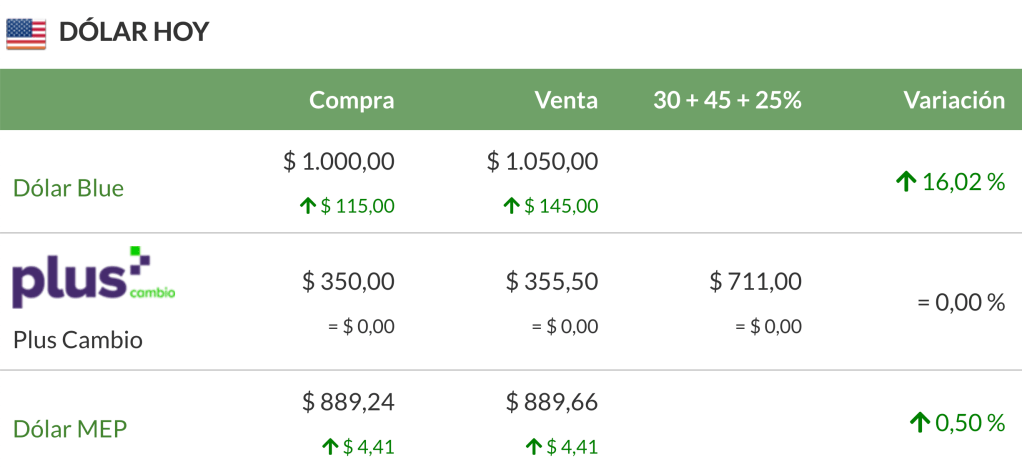Screen dimensions: 1022x472
Task: Click the Dólar MEP venta up arrow
Action: [533, 447]
